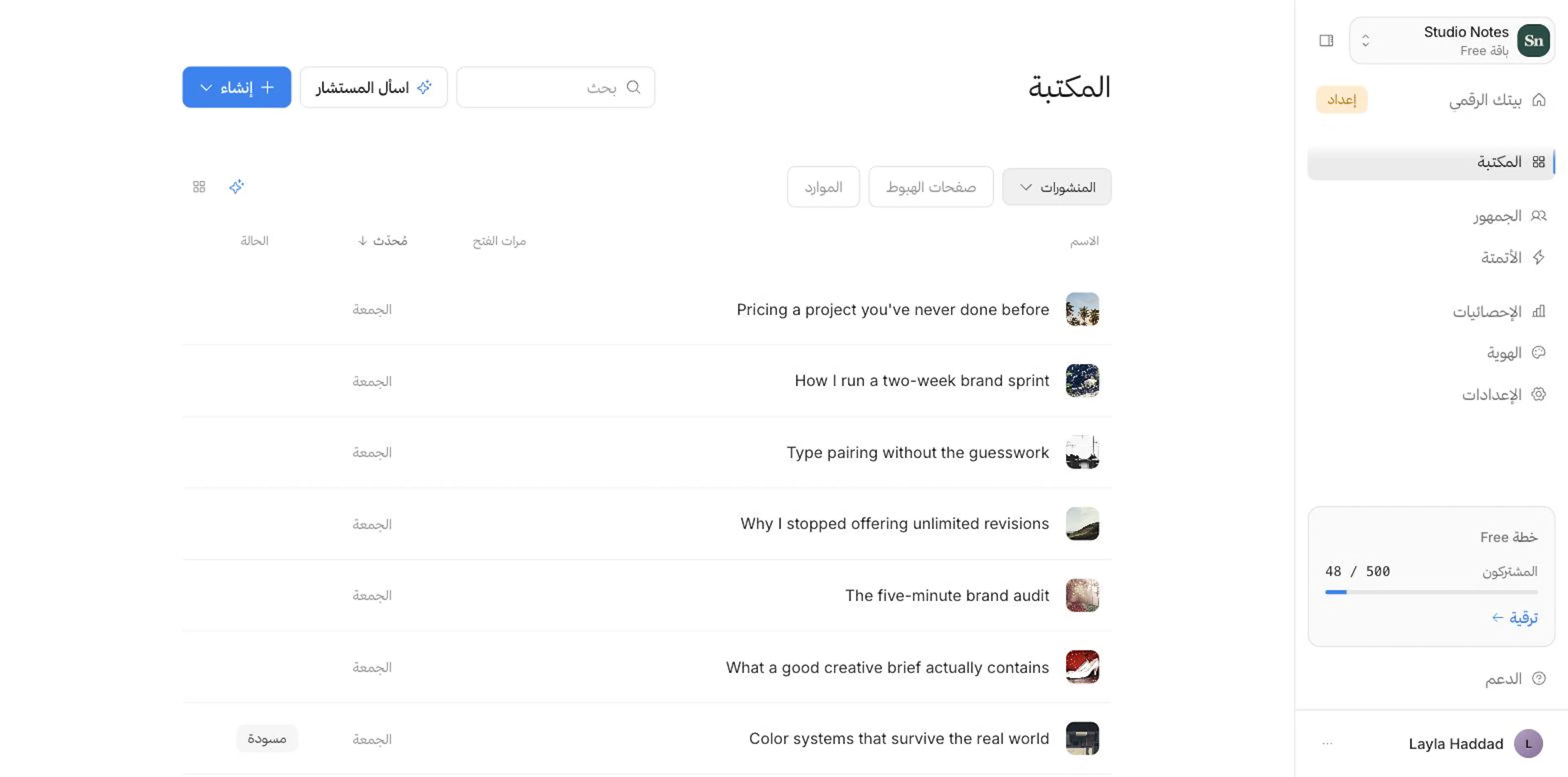Click the "Why I stopped offering unlimited revisions" thumbnail
The image size is (1568, 777).
click(x=1082, y=524)
